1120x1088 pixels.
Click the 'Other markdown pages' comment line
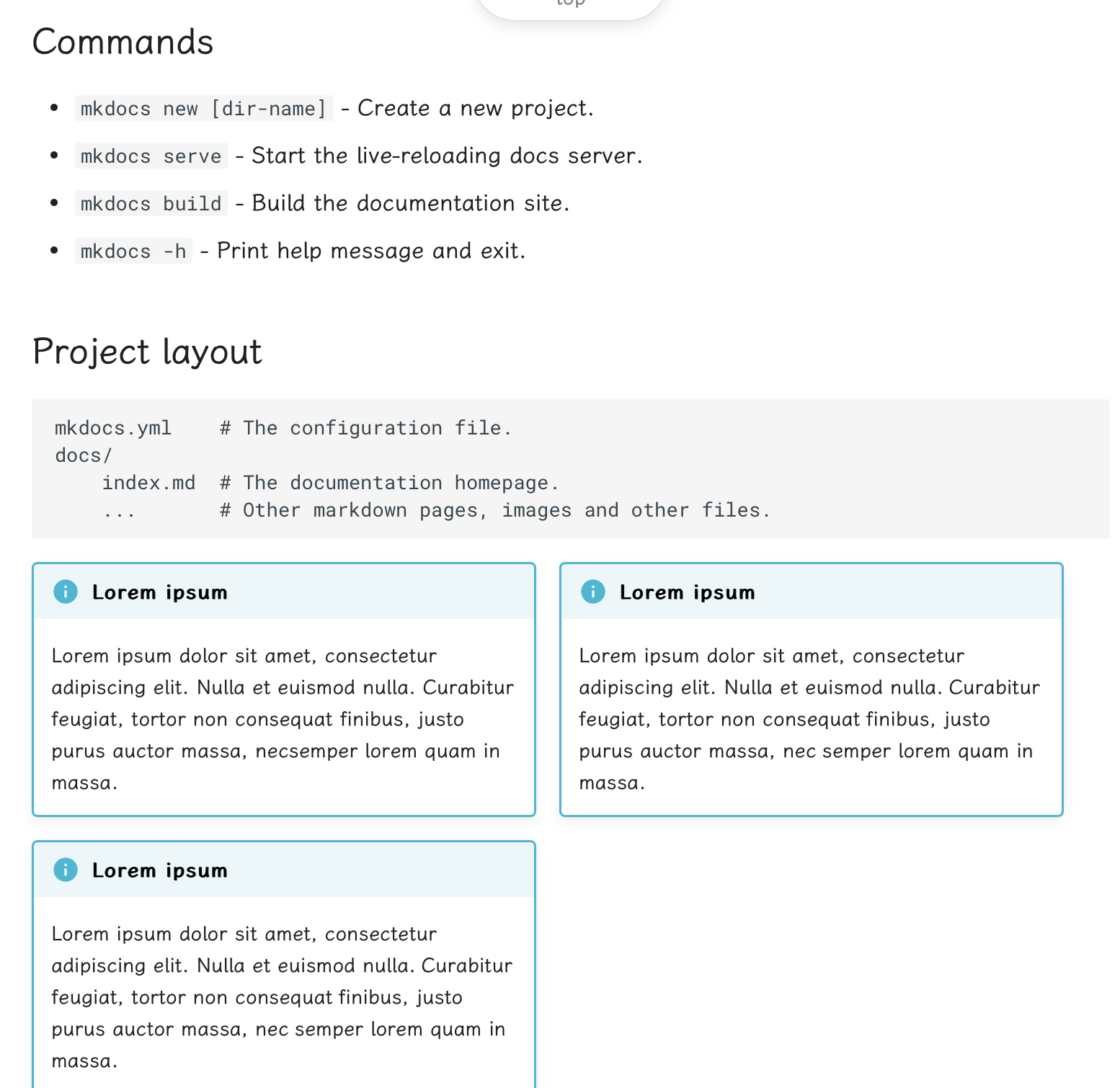click(494, 510)
